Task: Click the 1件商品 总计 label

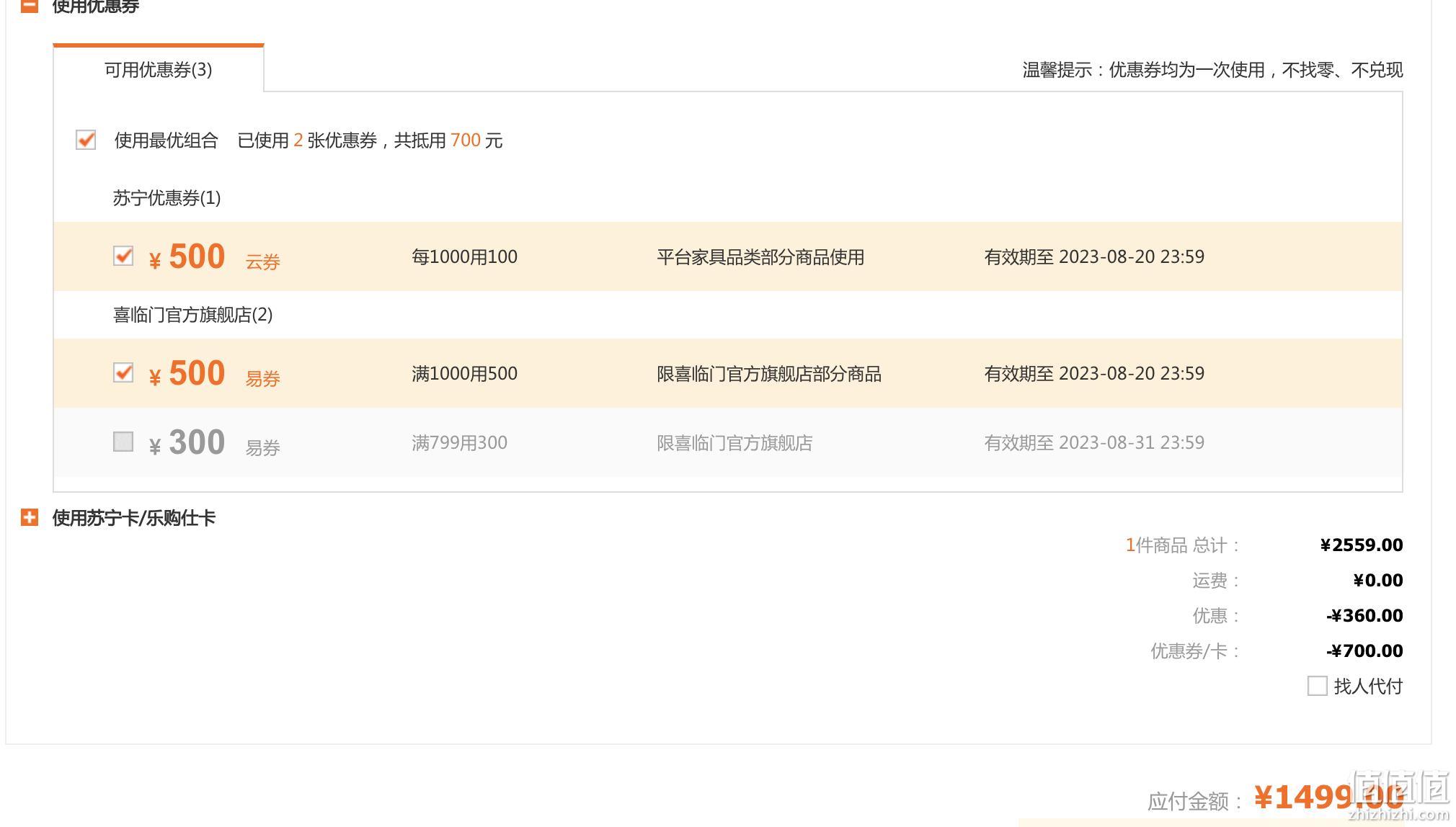Action: tap(1182, 545)
